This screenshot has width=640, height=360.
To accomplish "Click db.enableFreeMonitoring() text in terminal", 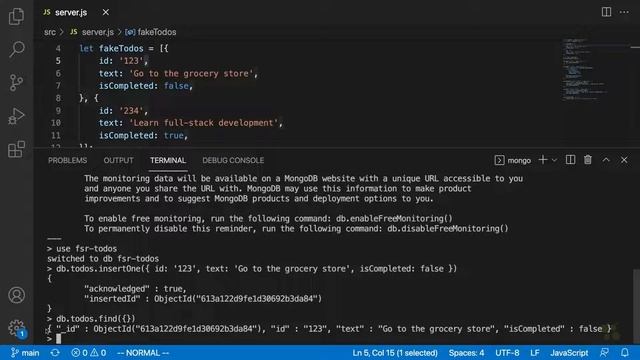I will click(x=394, y=218).
